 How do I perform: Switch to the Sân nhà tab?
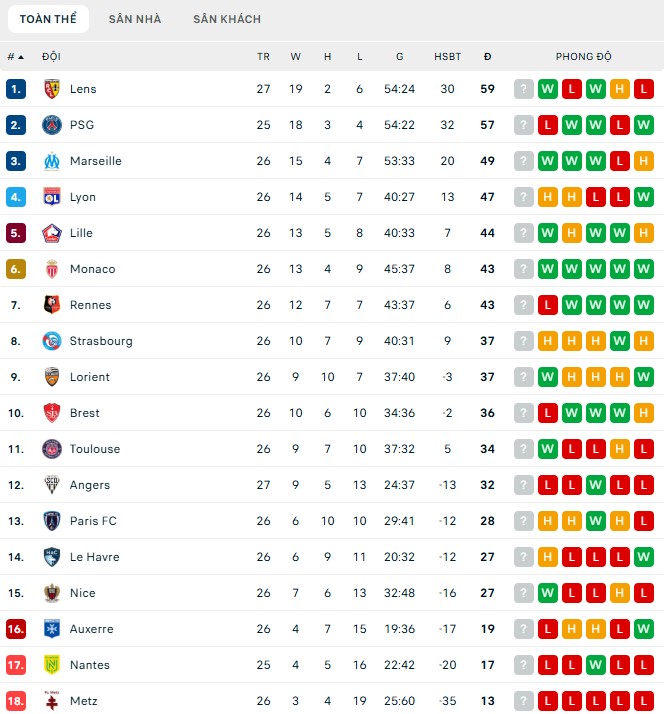tap(135, 19)
